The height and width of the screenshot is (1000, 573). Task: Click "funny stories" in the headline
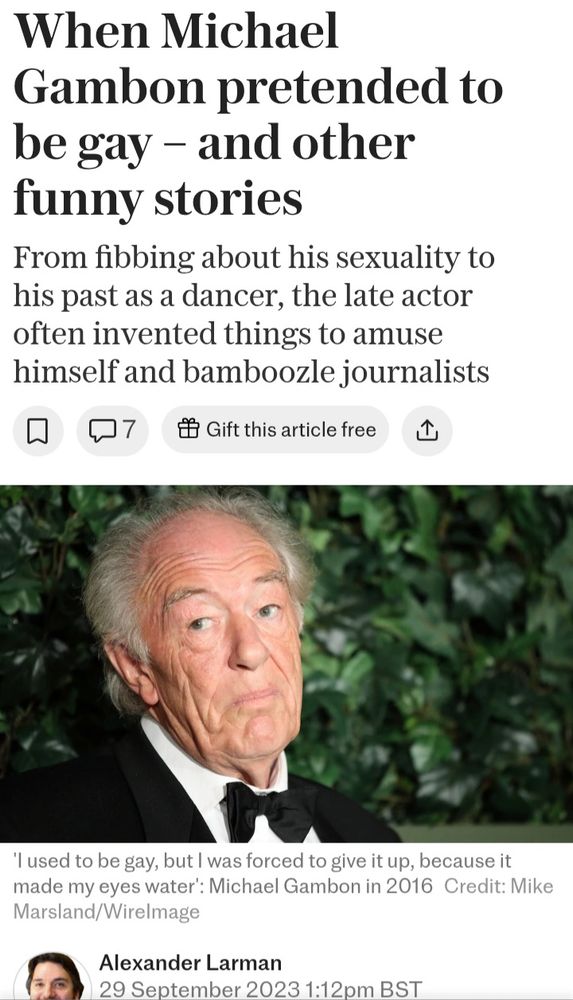coord(158,198)
